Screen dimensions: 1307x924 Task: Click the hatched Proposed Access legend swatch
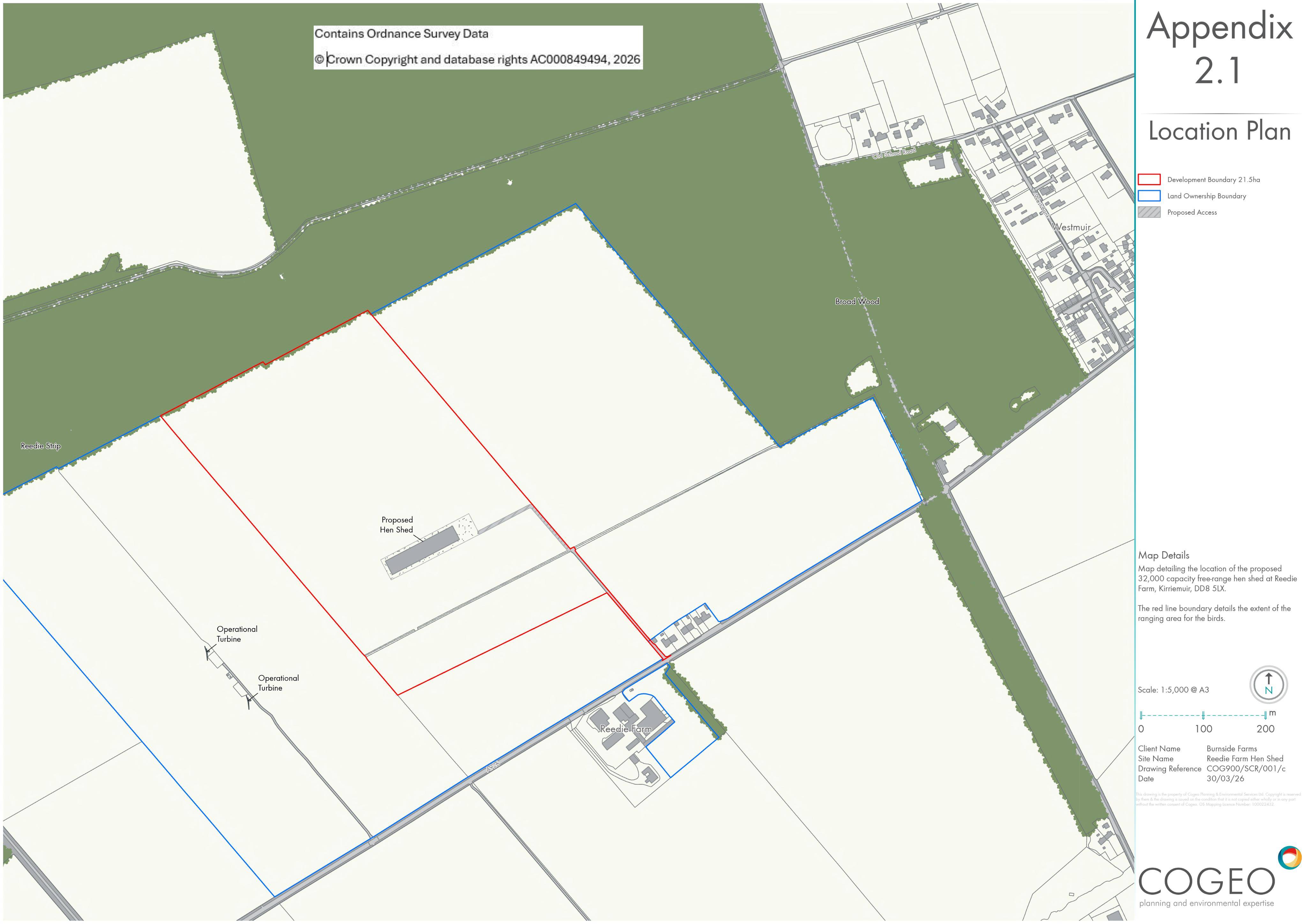[x=1149, y=212]
